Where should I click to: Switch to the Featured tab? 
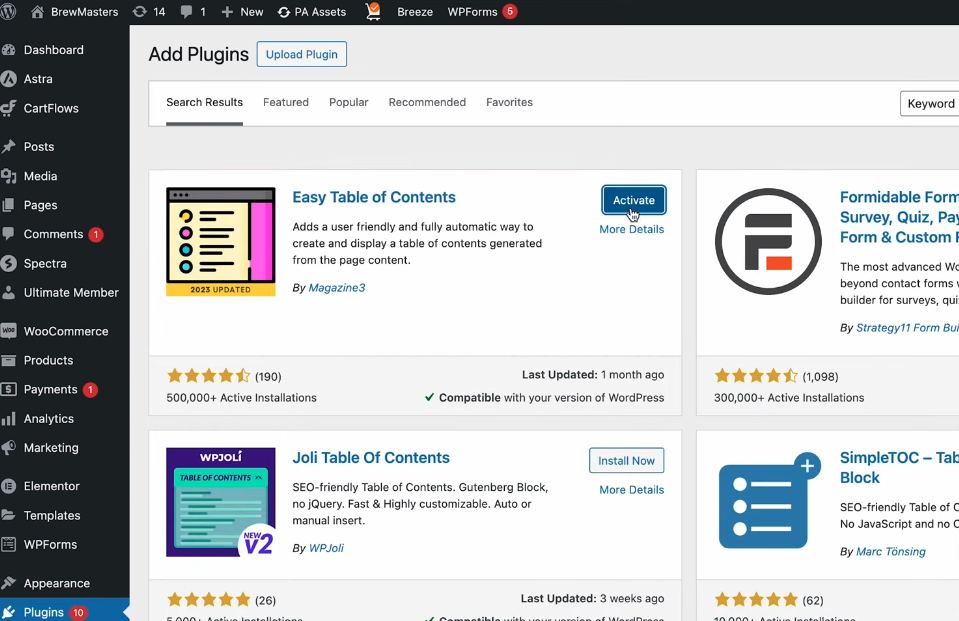[286, 102]
